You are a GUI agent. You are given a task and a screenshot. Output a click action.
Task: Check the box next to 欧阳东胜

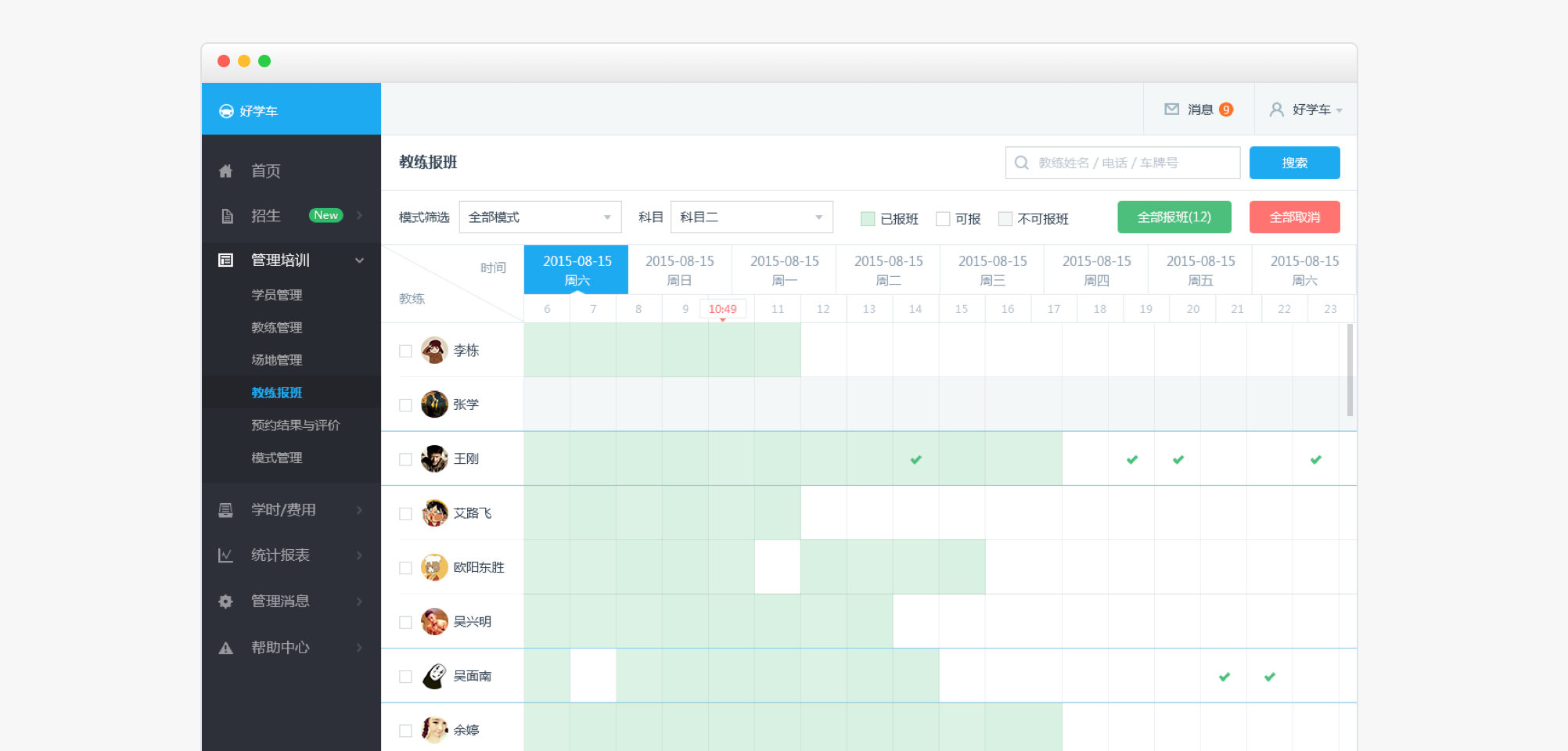405,568
